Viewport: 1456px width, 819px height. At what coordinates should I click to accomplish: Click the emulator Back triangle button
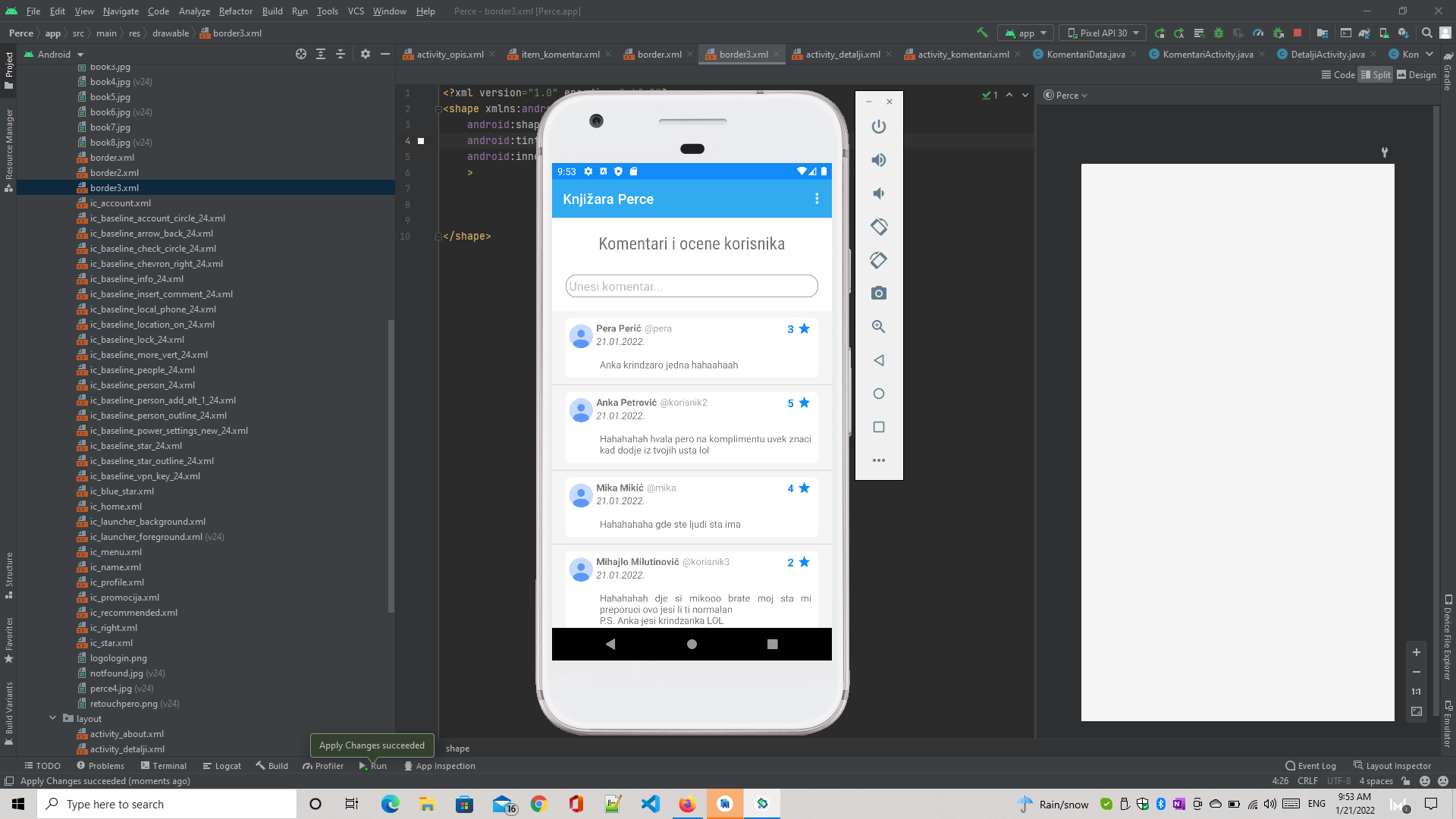click(879, 360)
